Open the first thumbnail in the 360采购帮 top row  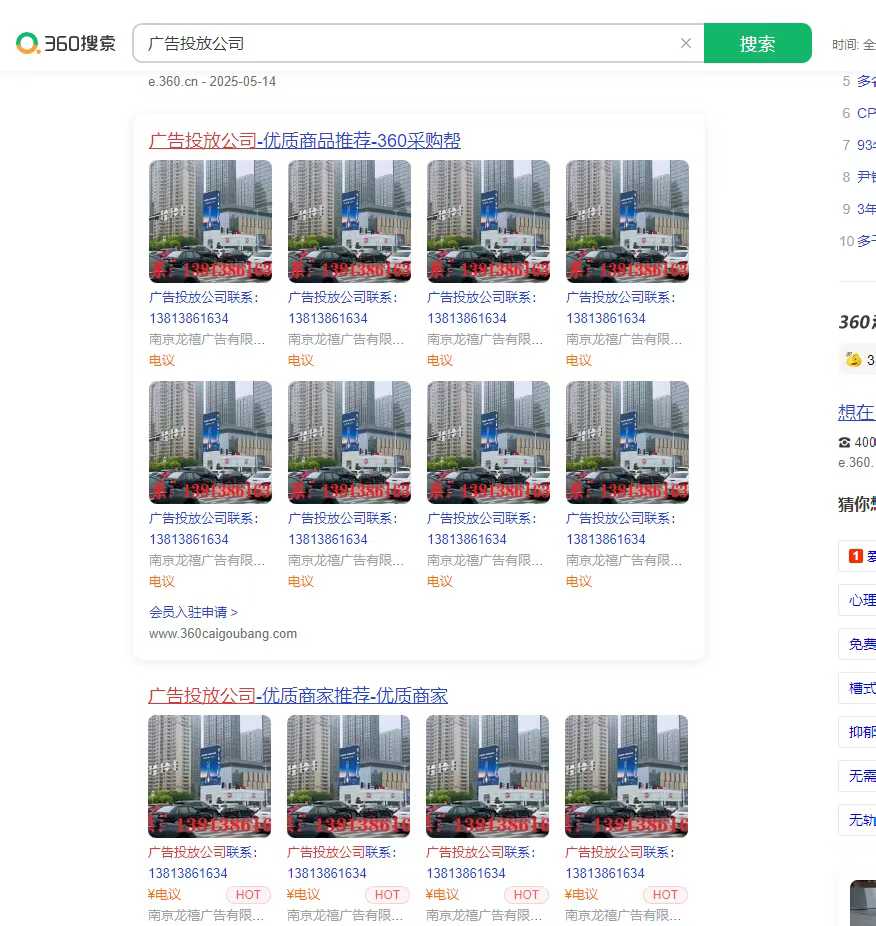click(x=210, y=221)
